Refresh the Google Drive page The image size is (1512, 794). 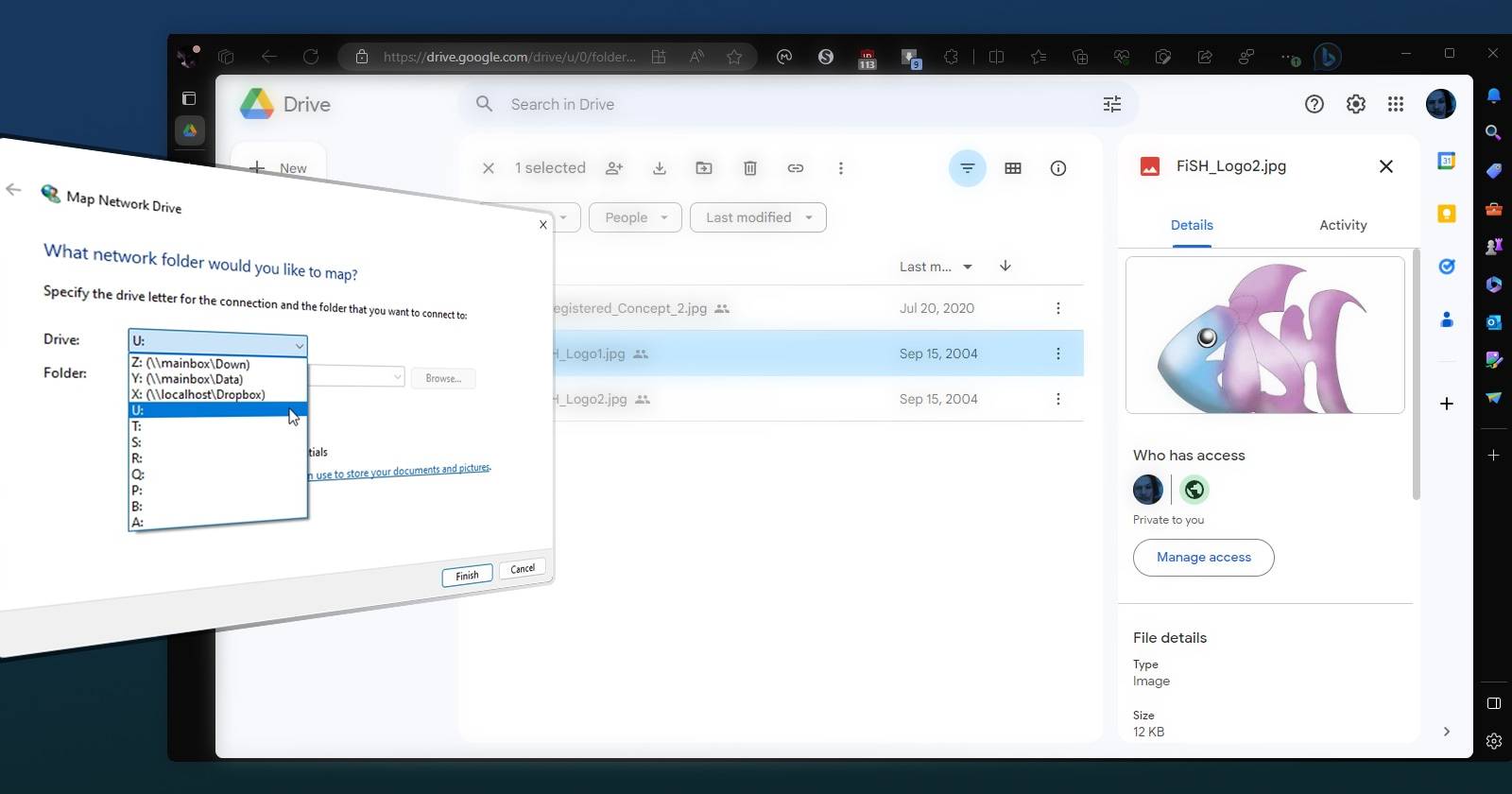(x=311, y=57)
